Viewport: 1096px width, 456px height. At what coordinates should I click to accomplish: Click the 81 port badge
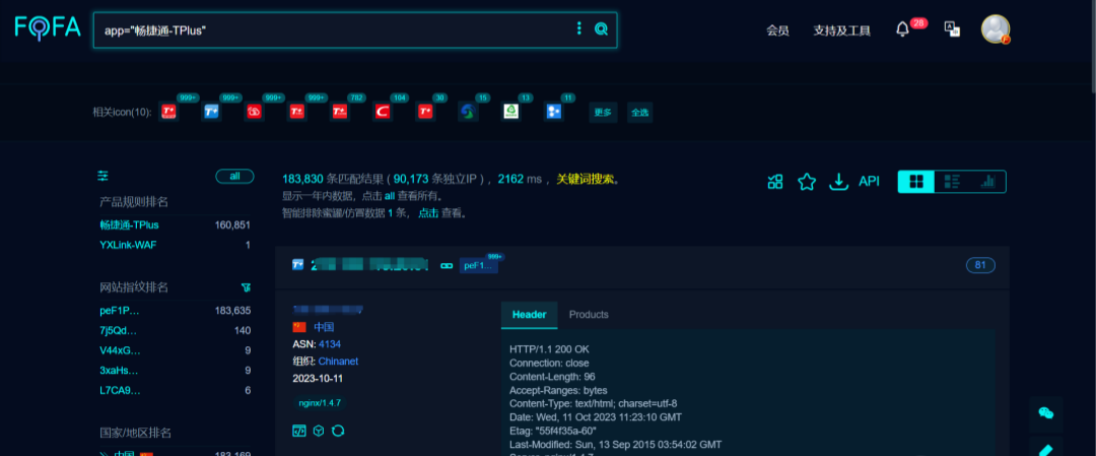click(981, 265)
